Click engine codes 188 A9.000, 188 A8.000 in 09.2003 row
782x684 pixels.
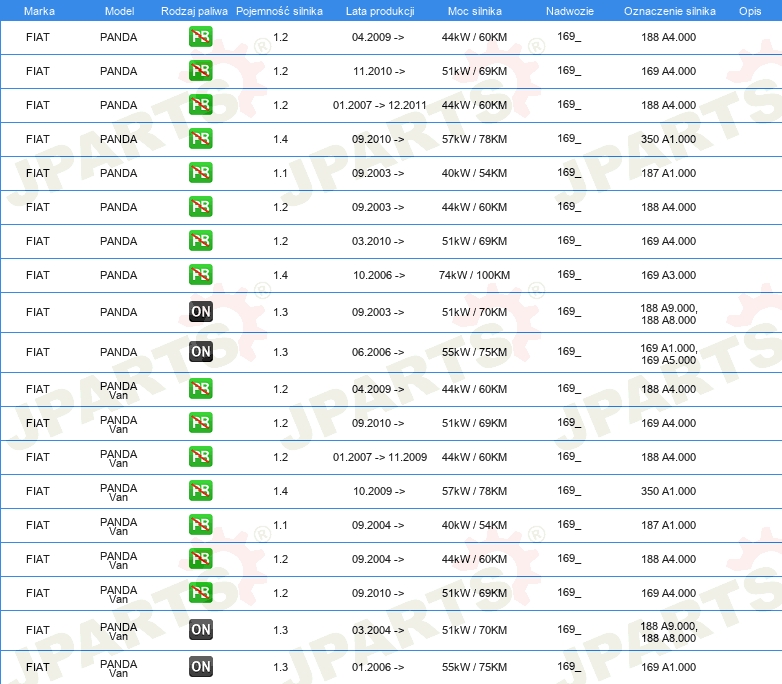point(669,314)
